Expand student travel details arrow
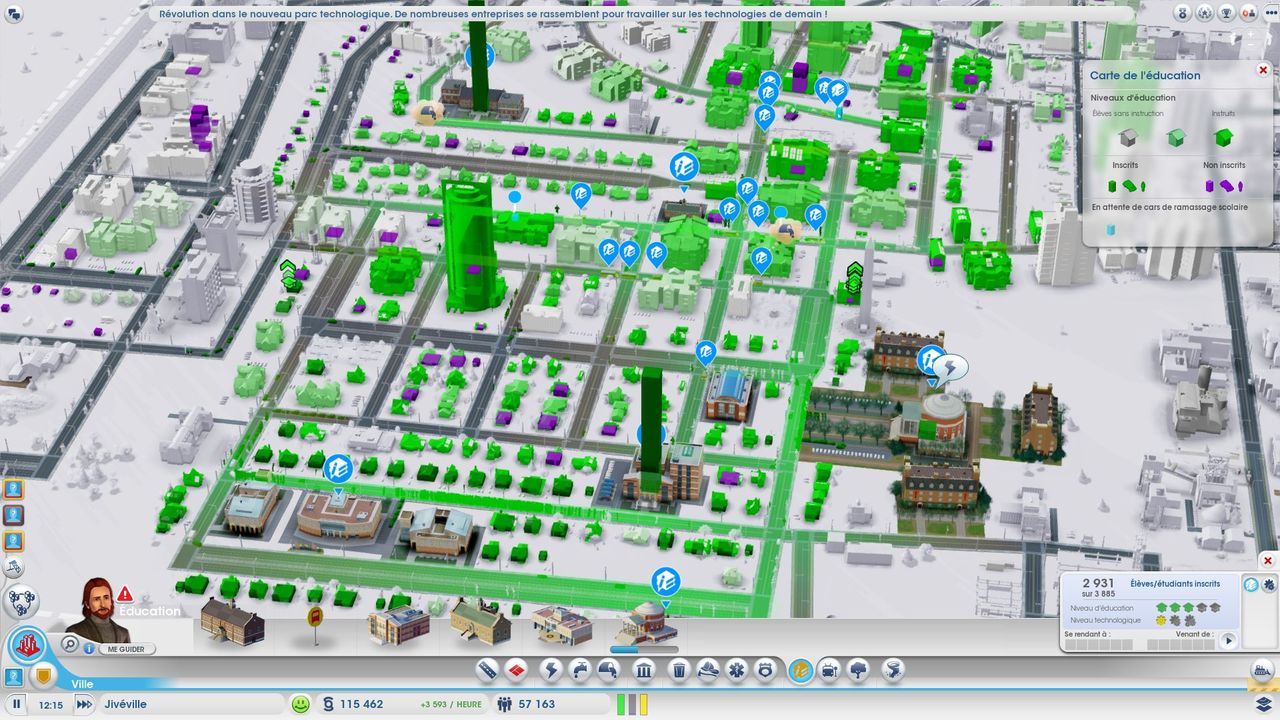Image resolution: width=1280 pixels, height=720 pixels. [x=1228, y=640]
